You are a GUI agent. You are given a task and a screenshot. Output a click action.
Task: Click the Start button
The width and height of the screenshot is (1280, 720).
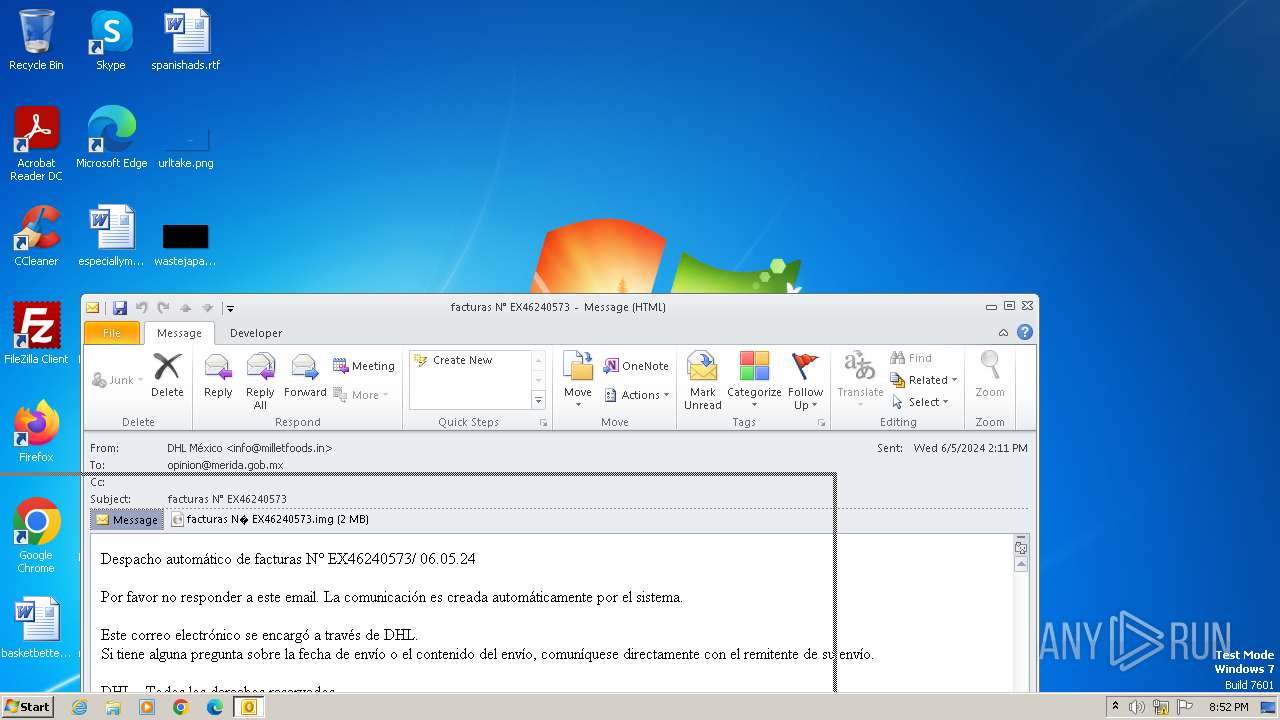coord(27,707)
